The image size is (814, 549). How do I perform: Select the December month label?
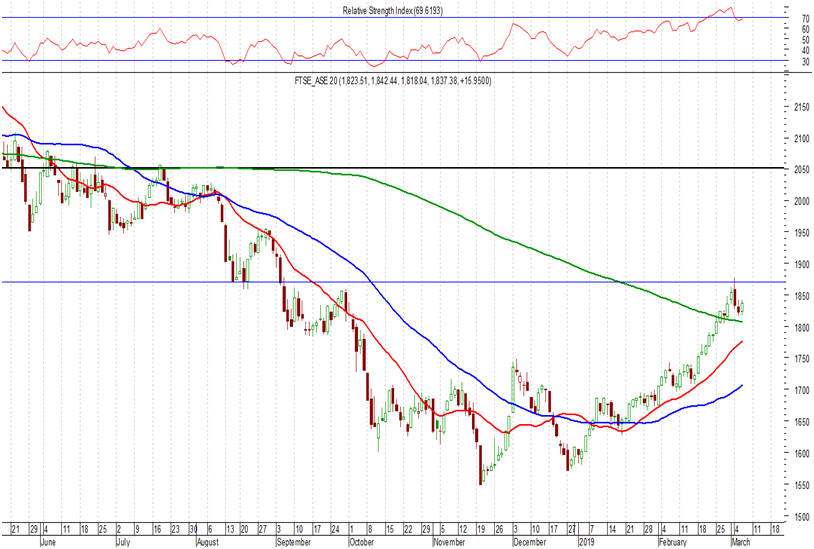click(529, 542)
